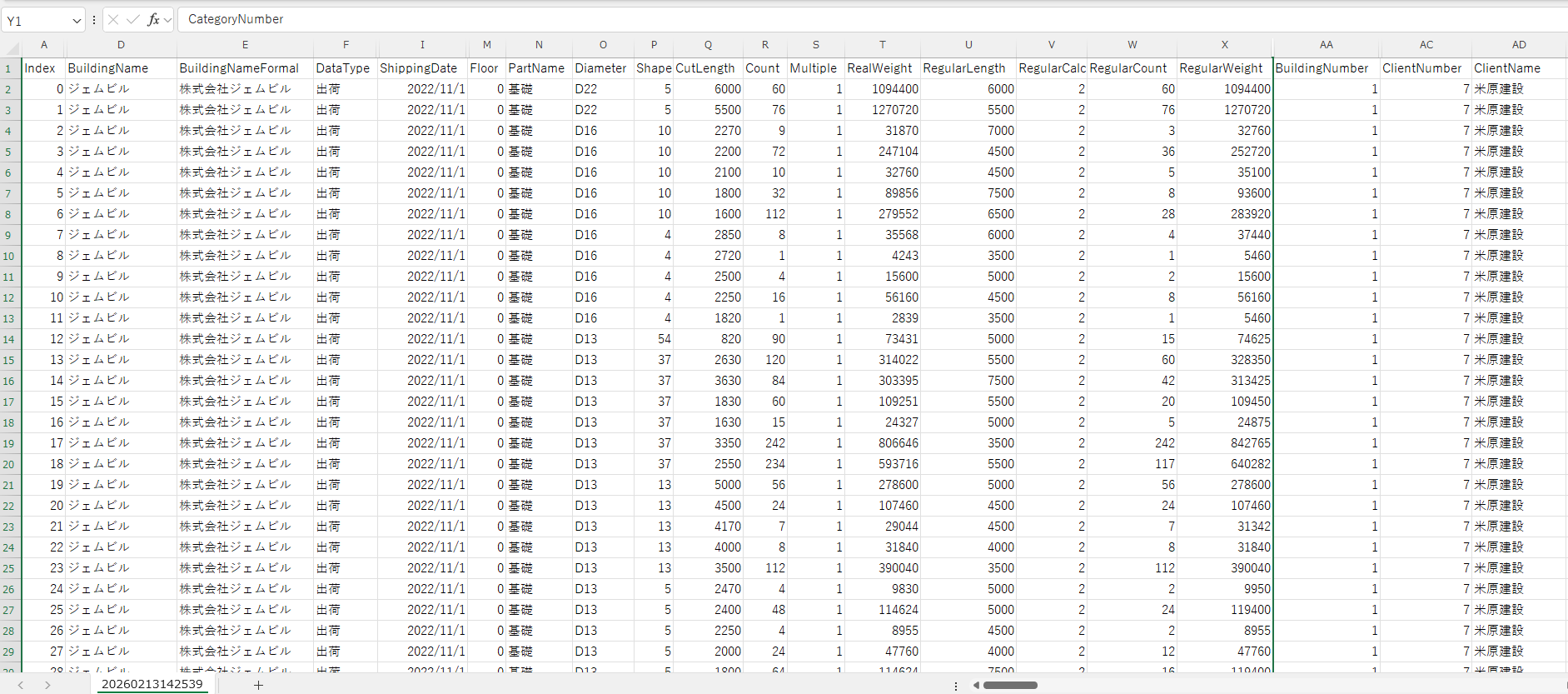Expand the function dropdown next to fx
The width and height of the screenshot is (1568, 694).
(x=168, y=19)
